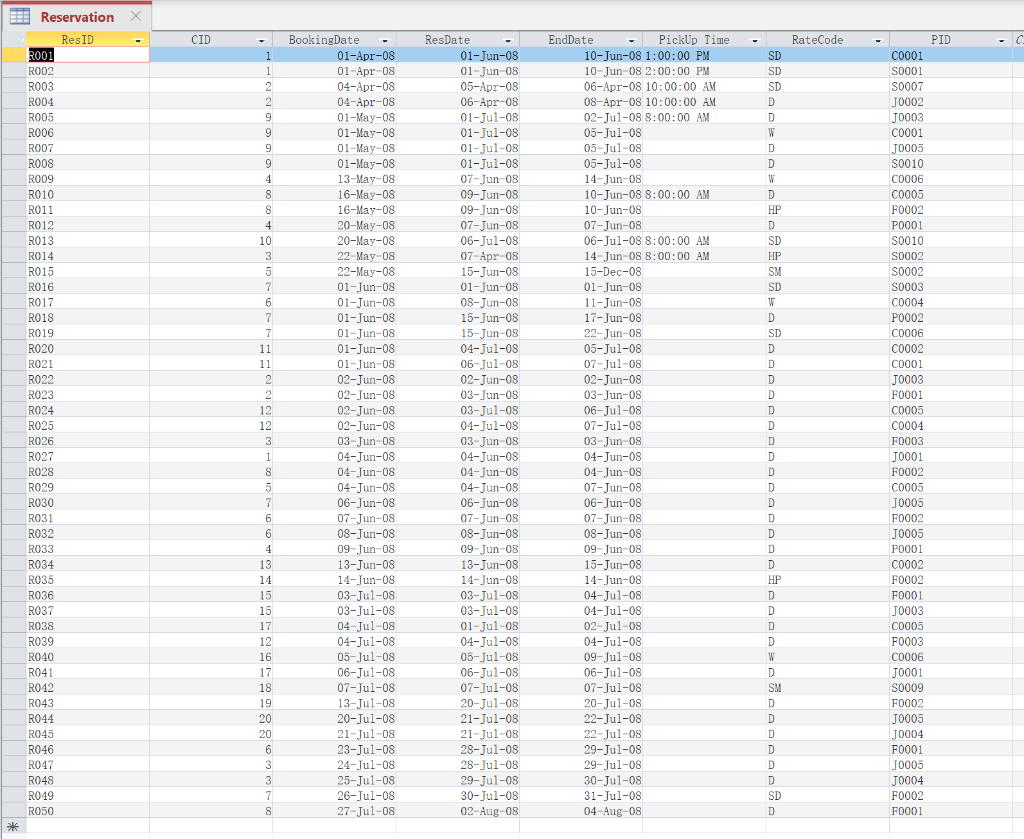
Task: Open the ResDate column filter dropdown
Action: pyautogui.click(x=508, y=40)
